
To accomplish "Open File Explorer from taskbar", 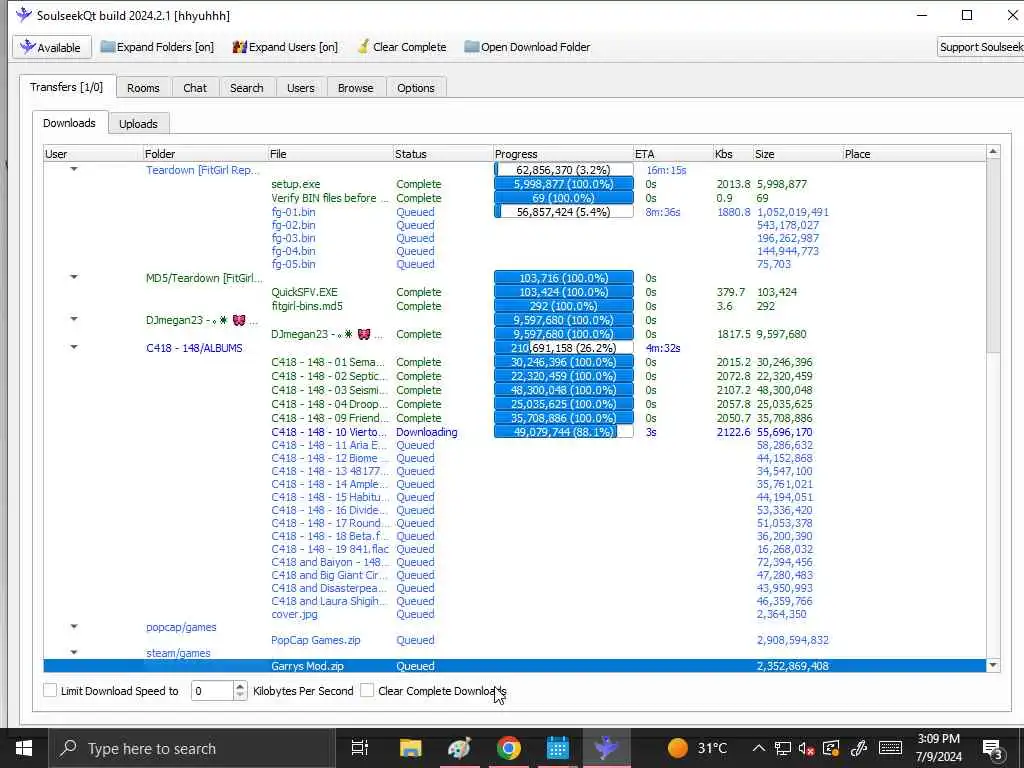I will tap(410, 748).
